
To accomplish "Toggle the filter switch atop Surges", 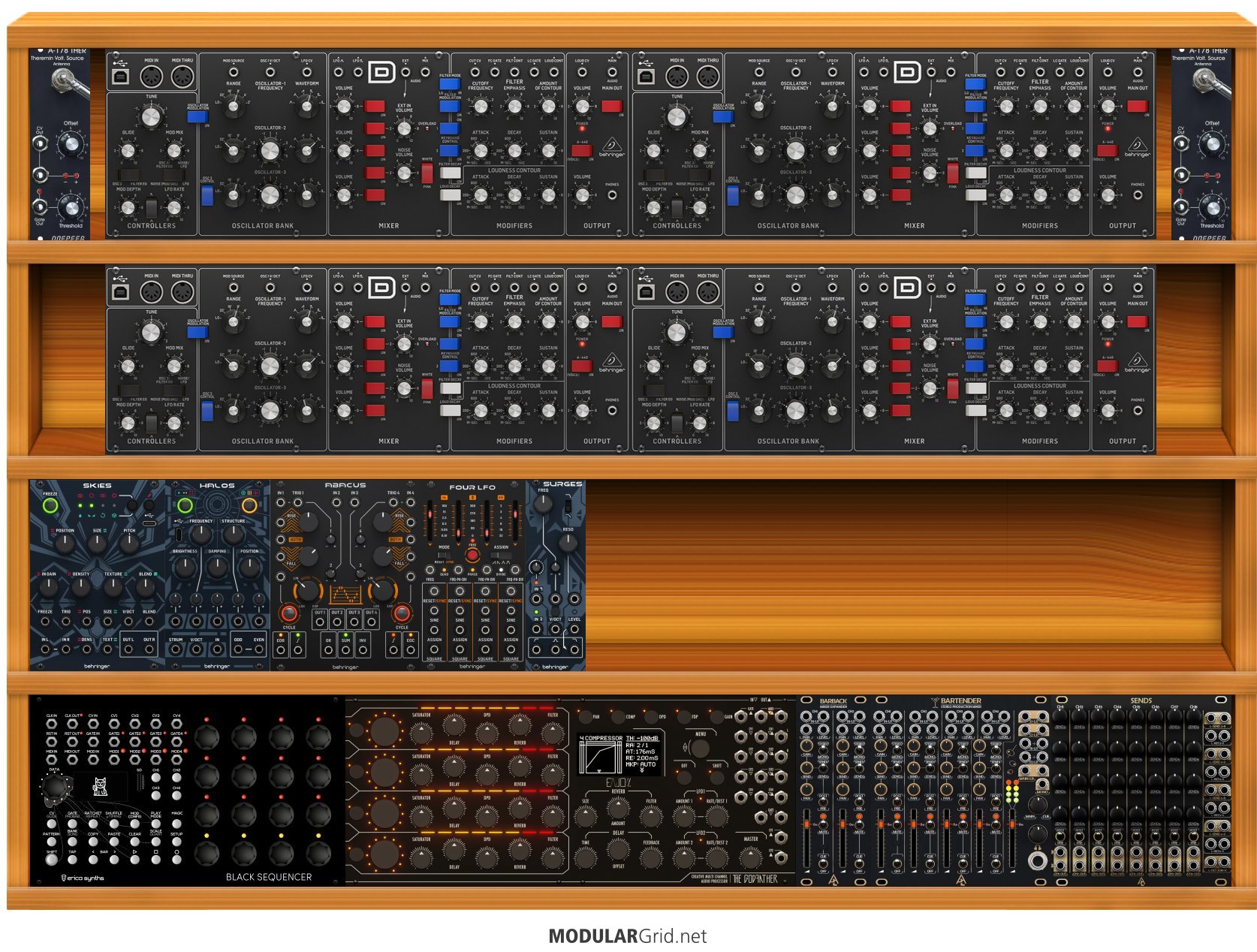I will point(568,506).
